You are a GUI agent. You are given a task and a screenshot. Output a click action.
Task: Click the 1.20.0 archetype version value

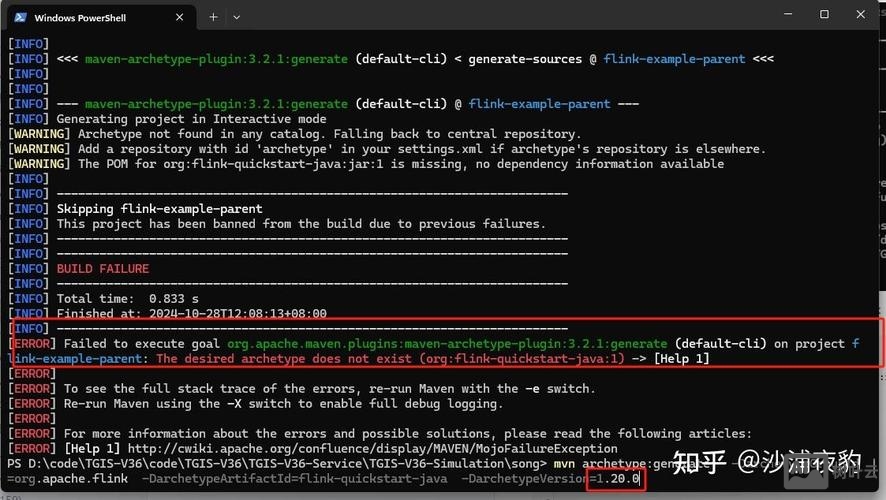(617, 480)
